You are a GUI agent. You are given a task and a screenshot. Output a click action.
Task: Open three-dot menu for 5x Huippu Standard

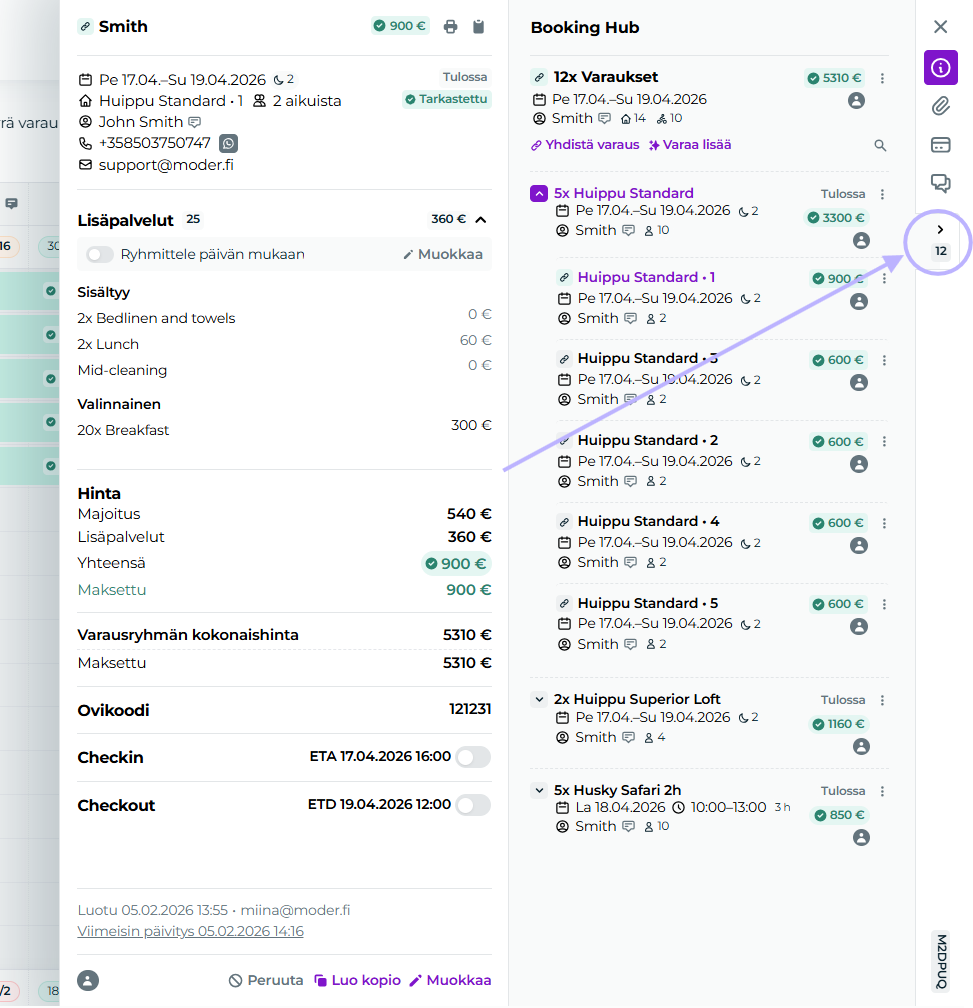pos(882,194)
